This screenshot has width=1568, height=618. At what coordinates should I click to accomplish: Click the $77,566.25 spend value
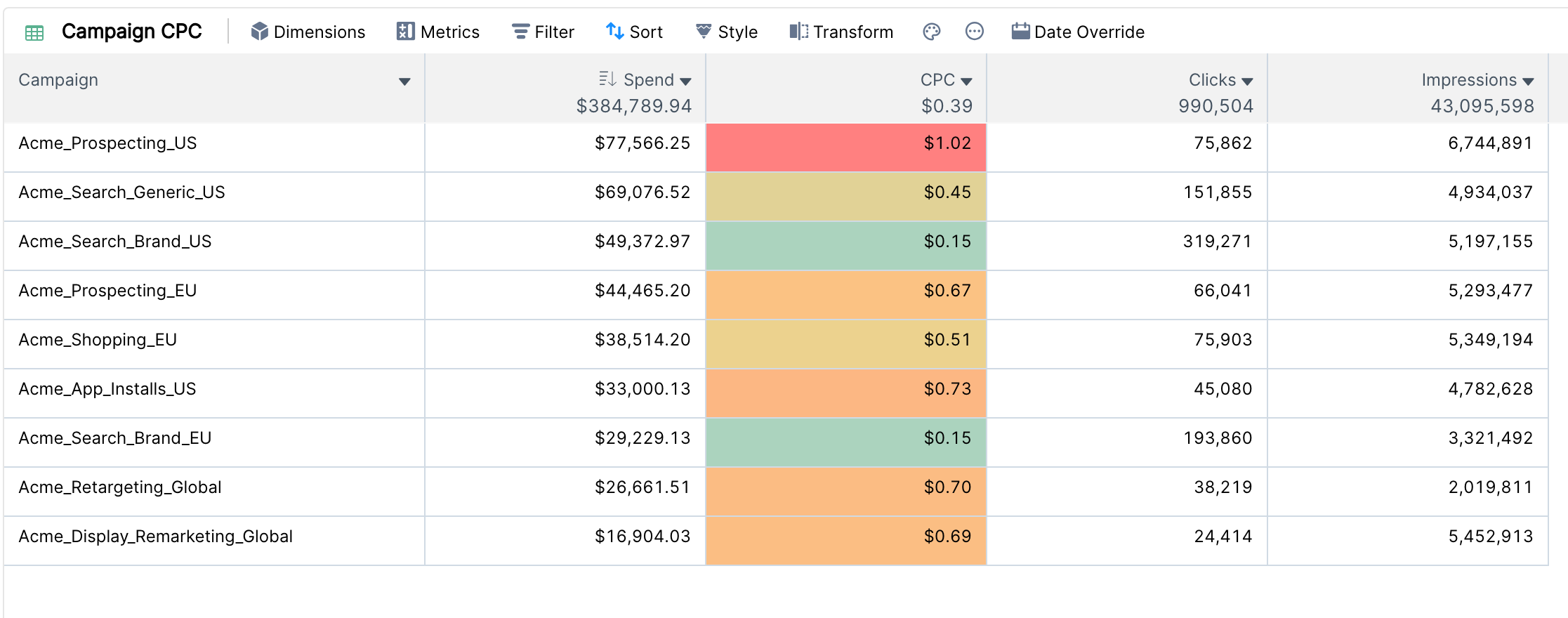coord(643,143)
